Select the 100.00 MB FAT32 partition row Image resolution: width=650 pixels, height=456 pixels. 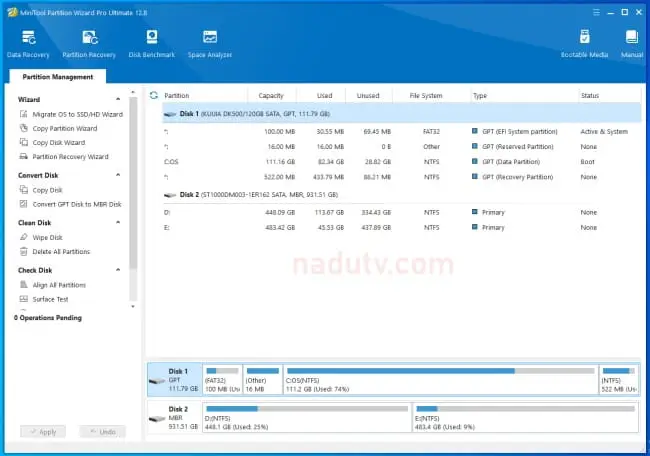pos(401,131)
